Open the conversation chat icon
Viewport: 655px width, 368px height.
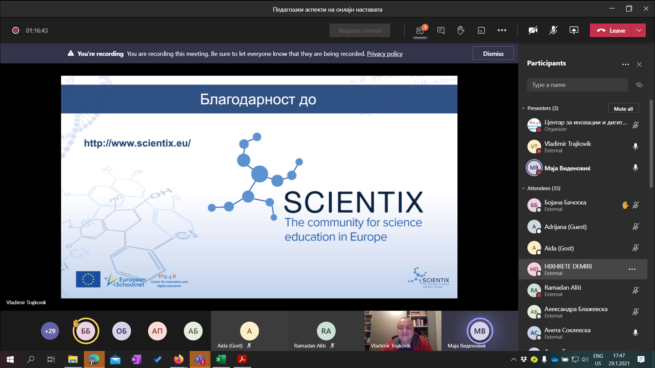pos(441,30)
